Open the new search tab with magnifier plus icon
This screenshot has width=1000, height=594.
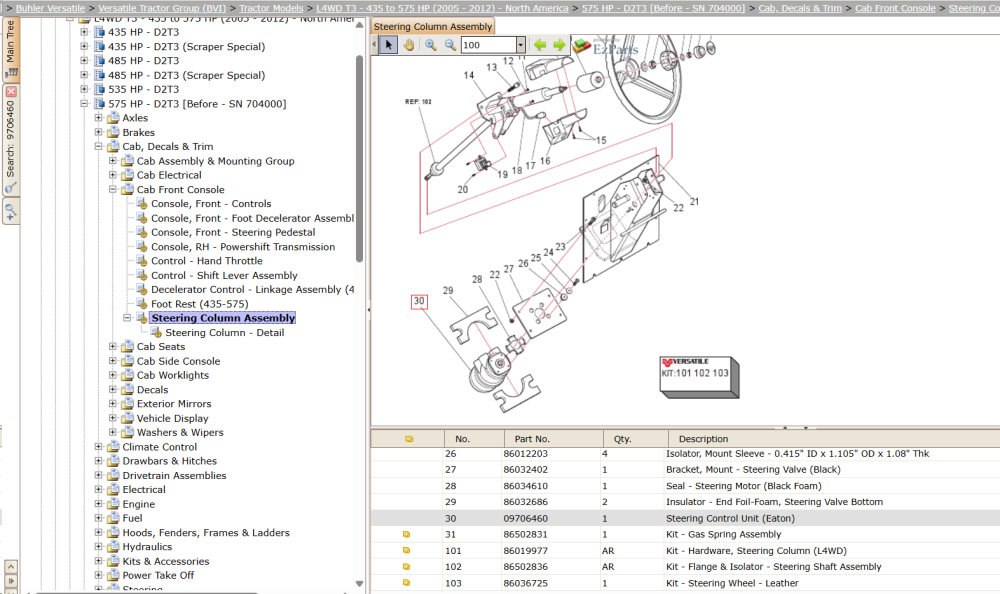click(11, 211)
